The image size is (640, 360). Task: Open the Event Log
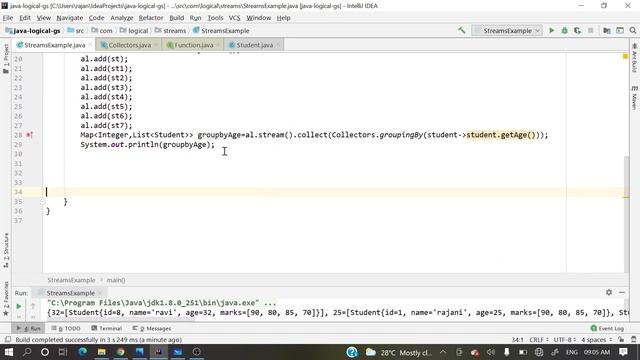click(x=607, y=328)
